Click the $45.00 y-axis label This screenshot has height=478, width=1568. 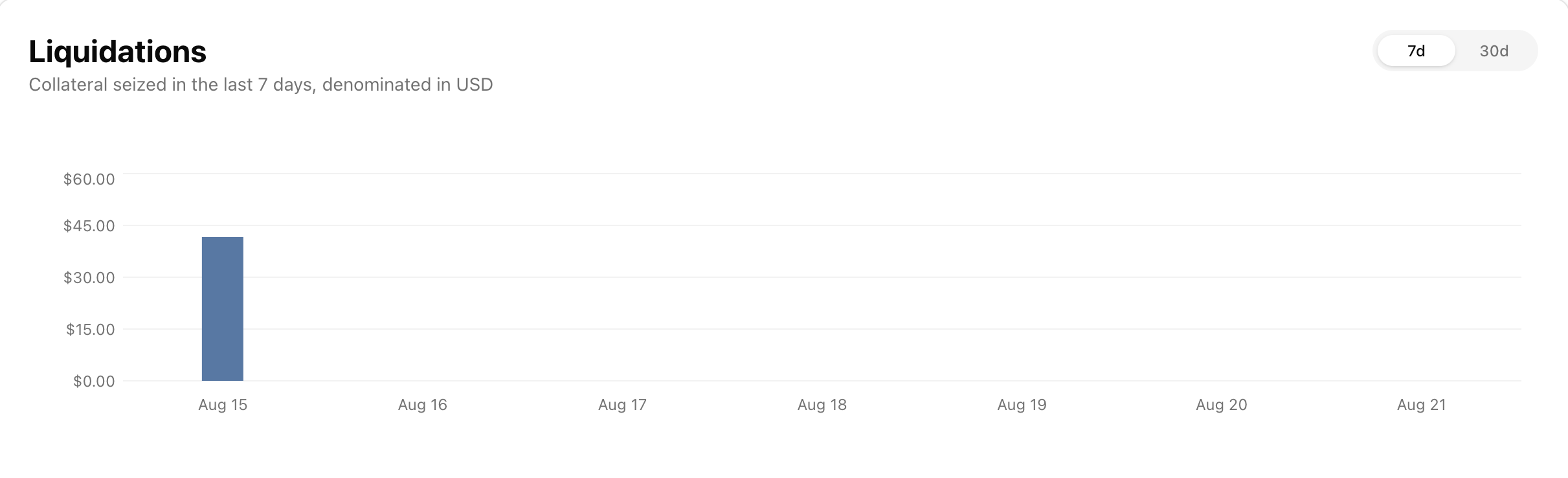89,226
